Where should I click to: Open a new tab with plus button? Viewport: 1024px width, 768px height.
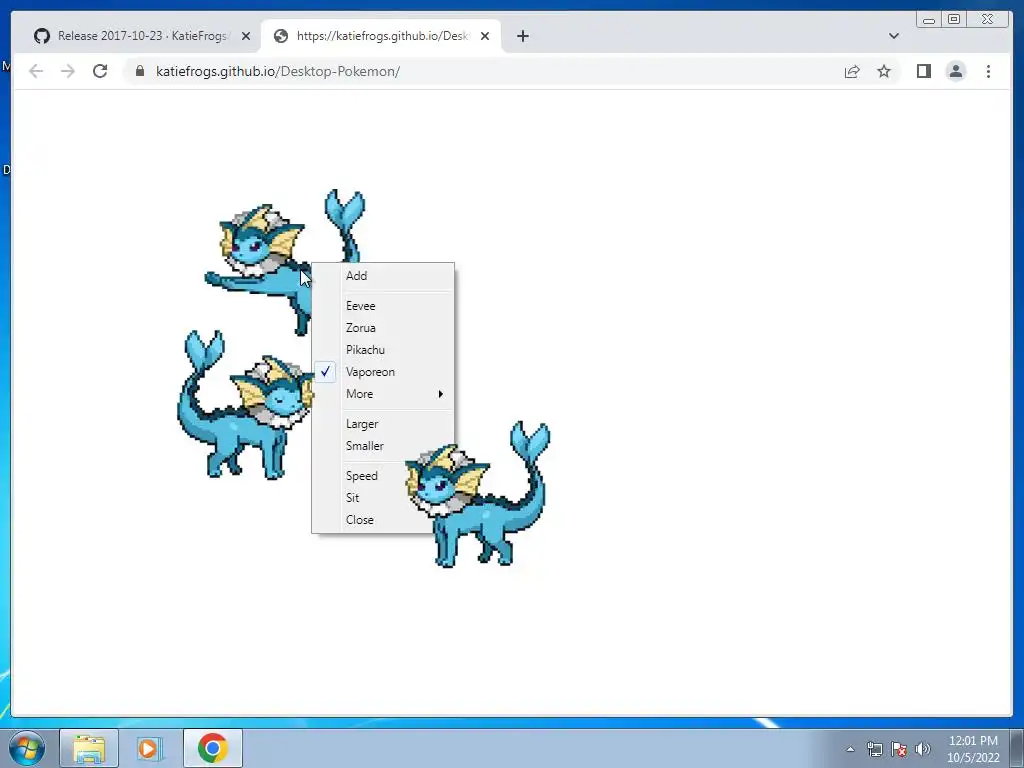tap(522, 36)
